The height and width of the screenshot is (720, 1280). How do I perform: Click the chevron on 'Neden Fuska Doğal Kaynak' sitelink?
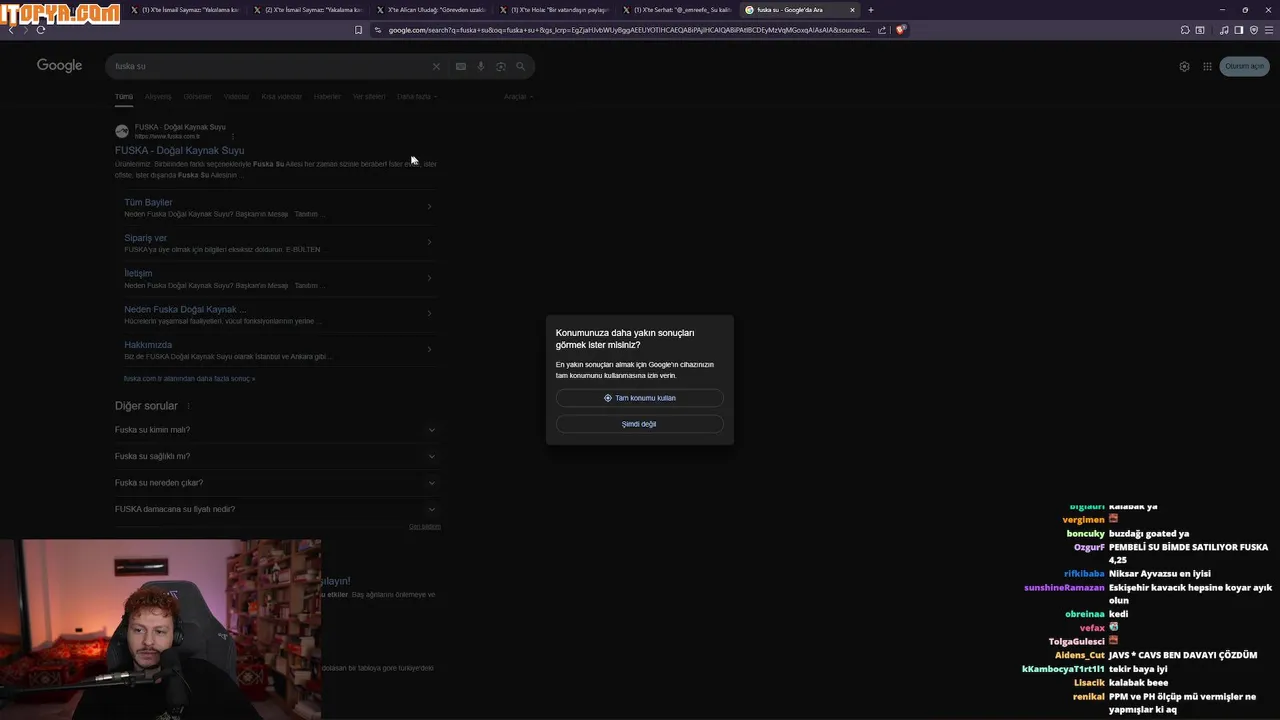click(429, 314)
